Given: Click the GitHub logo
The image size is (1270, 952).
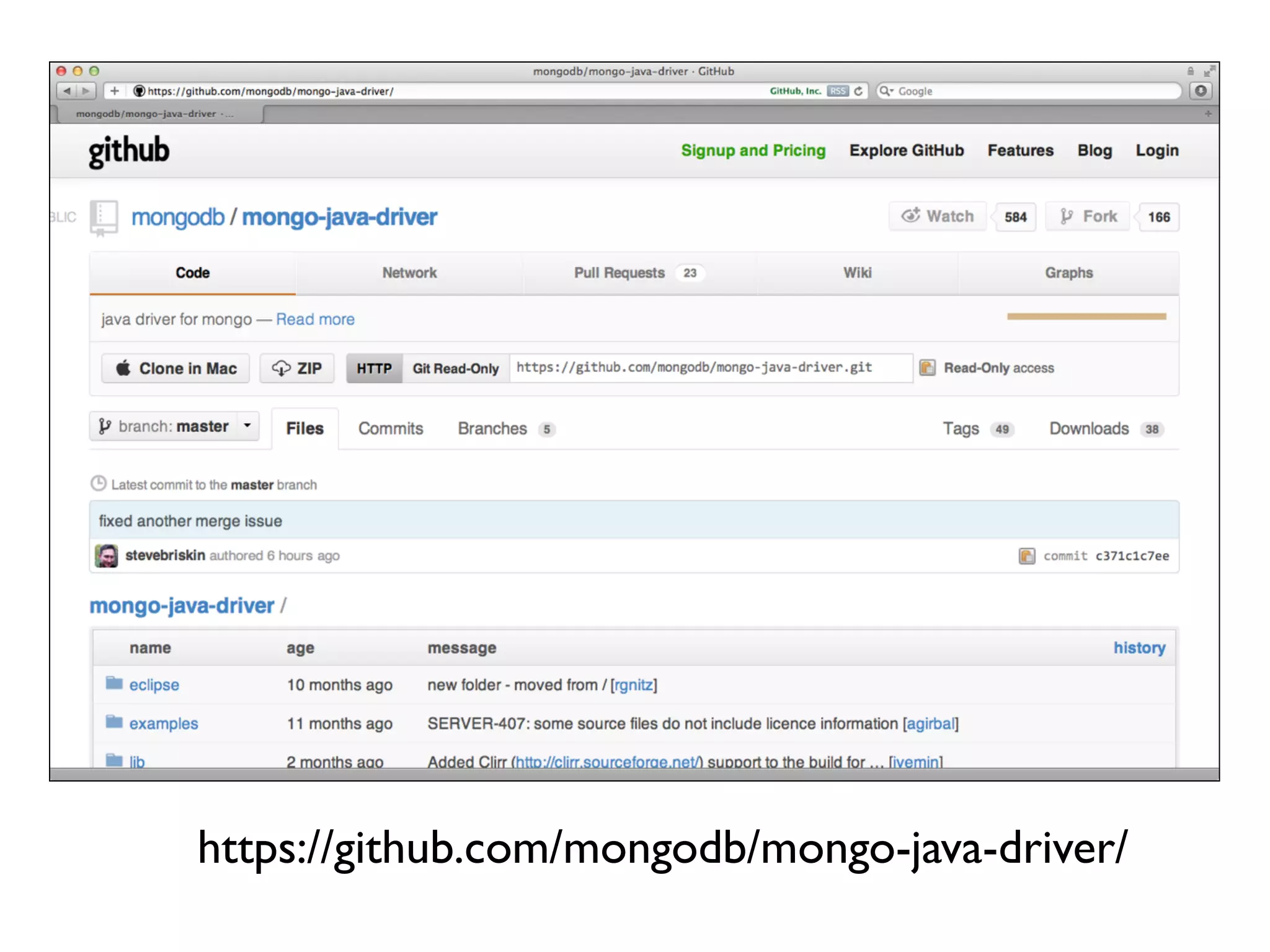Looking at the screenshot, I should tap(128, 151).
